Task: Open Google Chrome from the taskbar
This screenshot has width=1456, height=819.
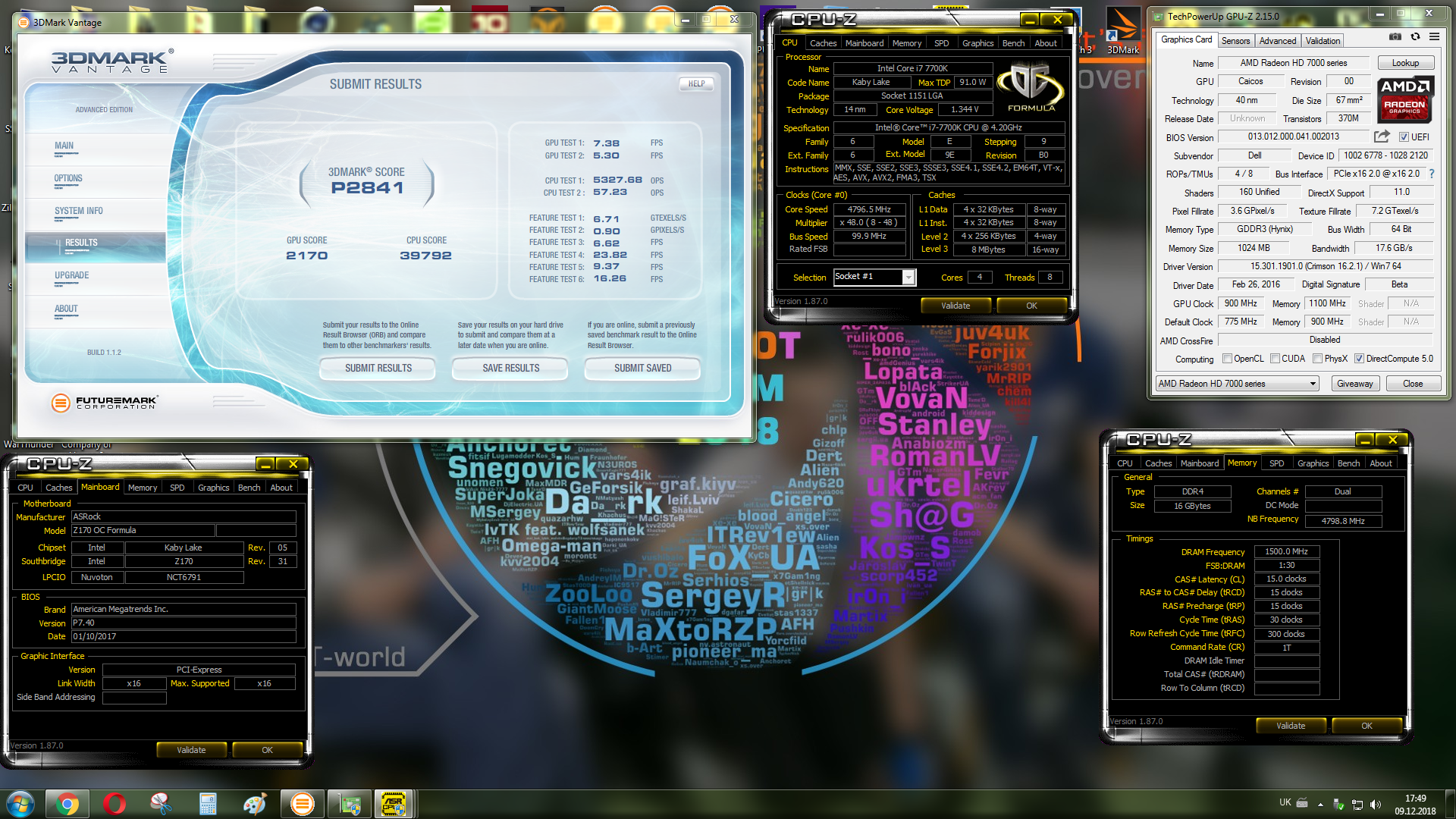Action: coord(67,804)
